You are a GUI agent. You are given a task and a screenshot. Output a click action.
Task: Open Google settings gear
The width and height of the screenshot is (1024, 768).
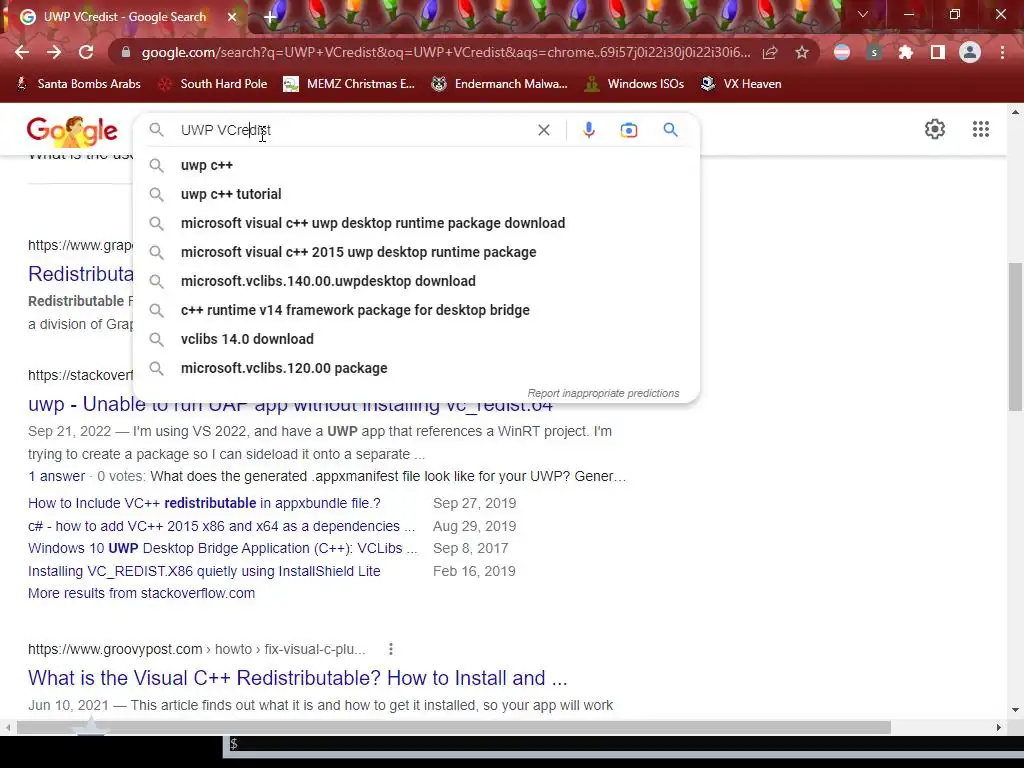click(935, 129)
